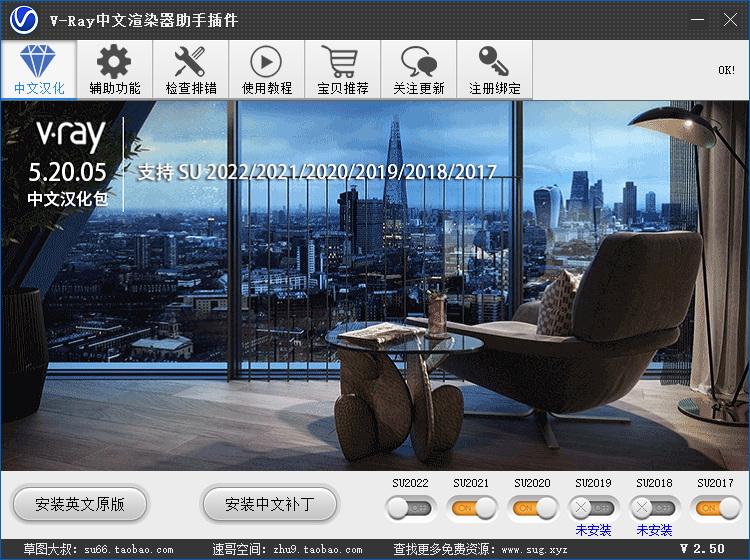
Task: Open the 辅助功能 gear tab
Action: [x=115, y=70]
